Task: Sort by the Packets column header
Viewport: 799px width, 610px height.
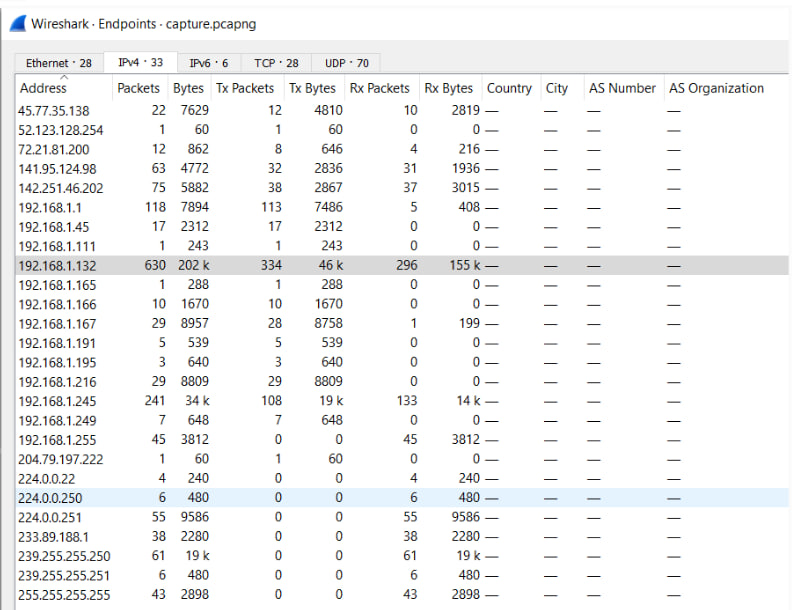Action: (139, 88)
